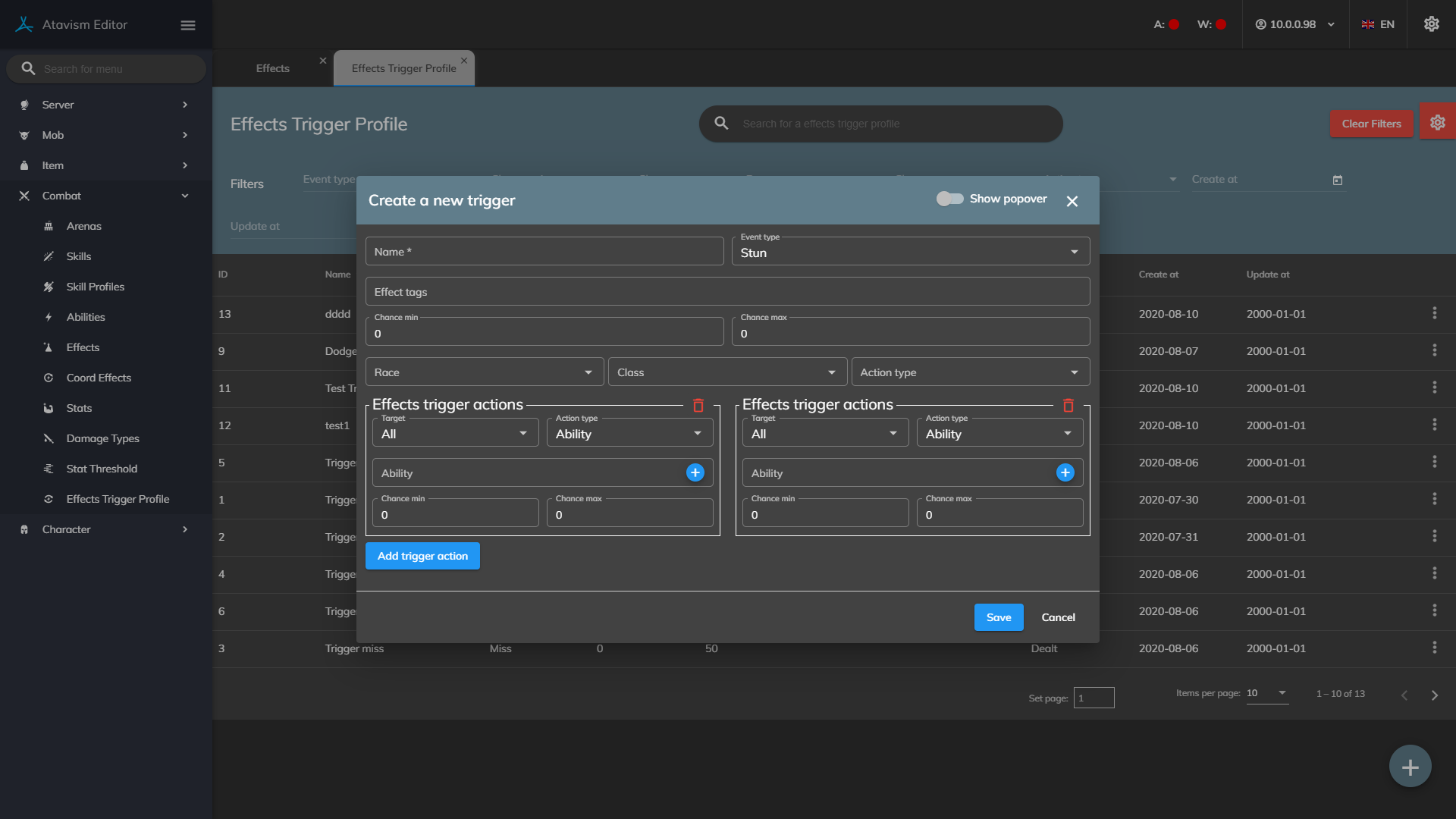The height and width of the screenshot is (819, 1456).
Task: Toggle the Show popover switch
Action: click(x=949, y=199)
